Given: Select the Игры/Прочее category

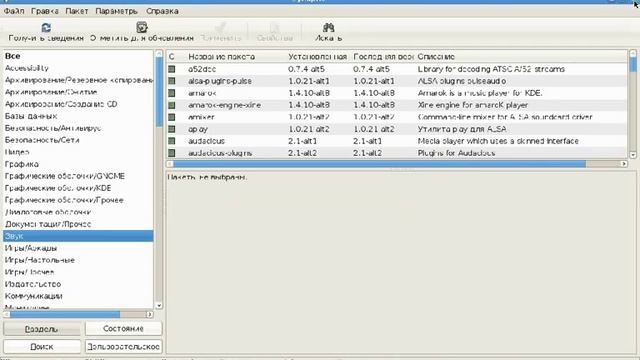Looking at the screenshot, I should (78, 272).
